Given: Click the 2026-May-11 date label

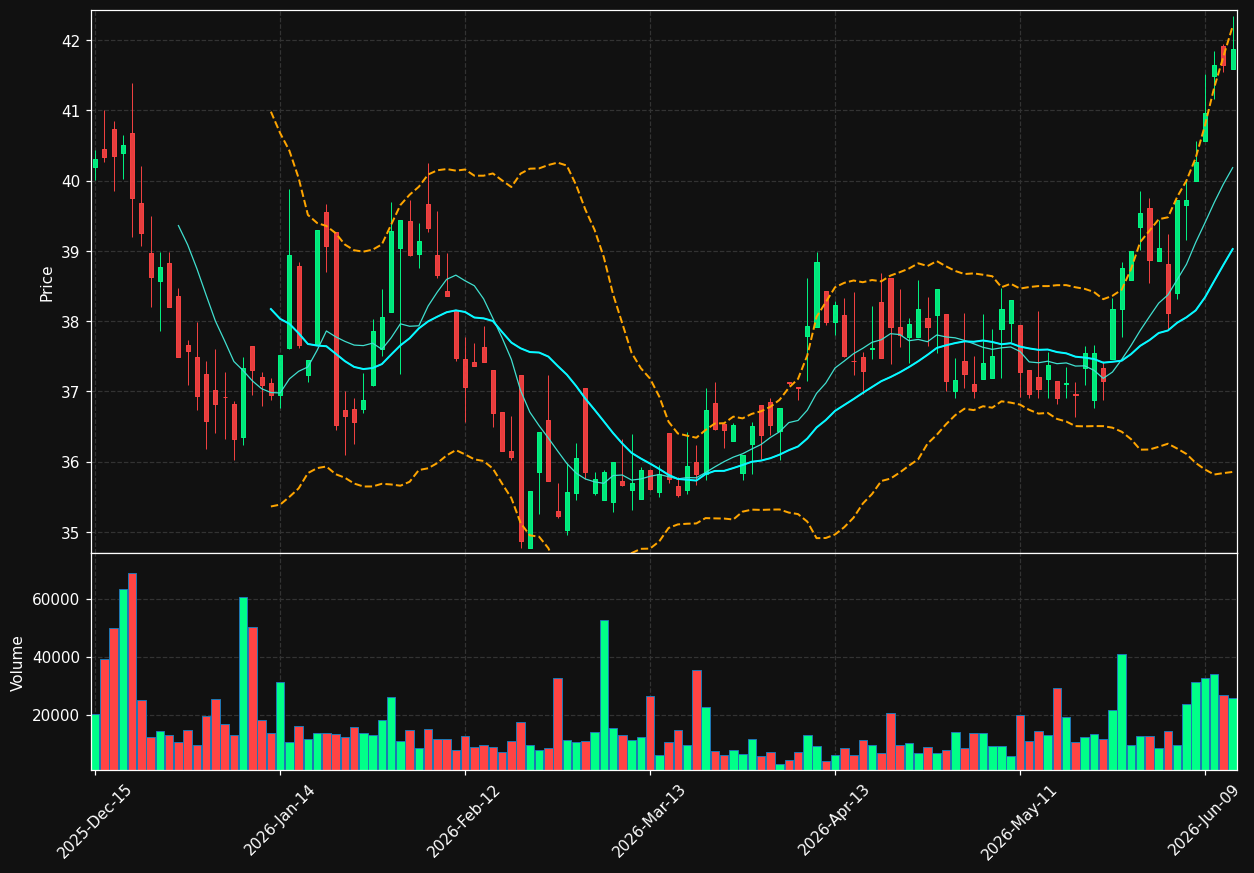Looking at the screenshot, I should click(1019, 821).
